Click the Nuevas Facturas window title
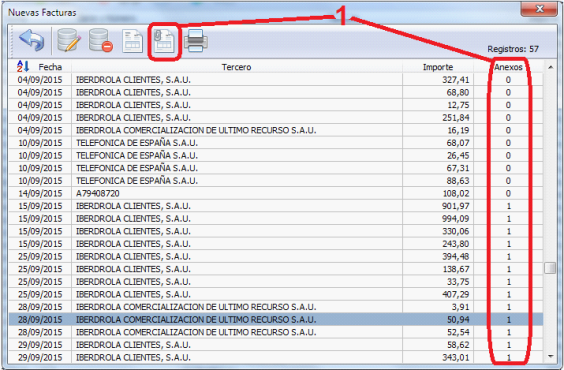Image resolution: width=564 pixels, height=370 pixels. [42, 13]
